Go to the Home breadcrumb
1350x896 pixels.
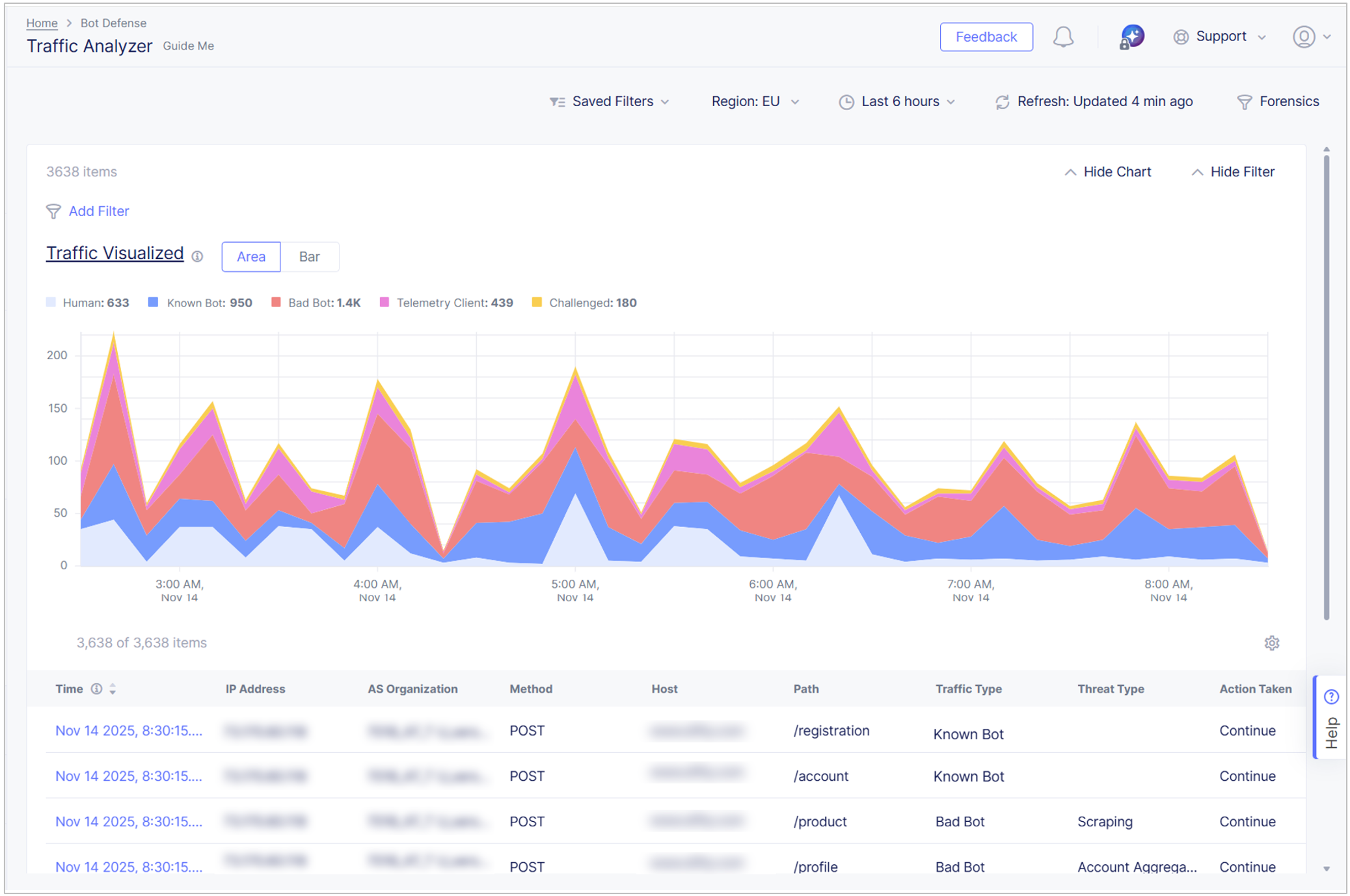click(x=42, y=23)
